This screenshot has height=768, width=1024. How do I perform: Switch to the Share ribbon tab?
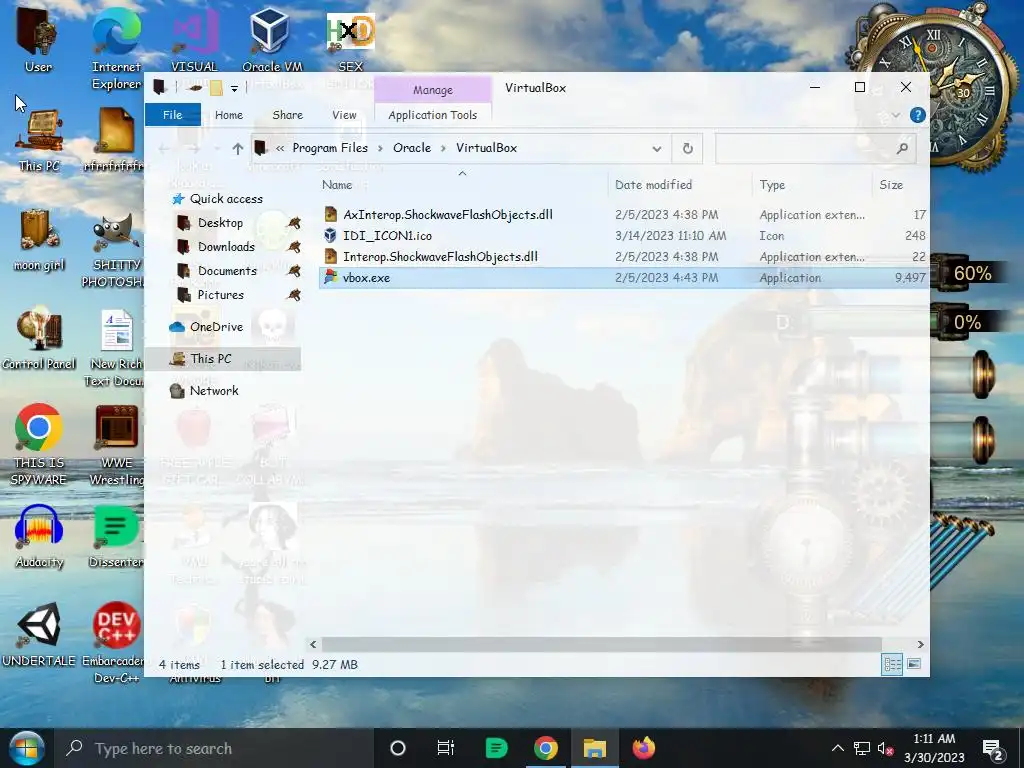coord(287,115)
